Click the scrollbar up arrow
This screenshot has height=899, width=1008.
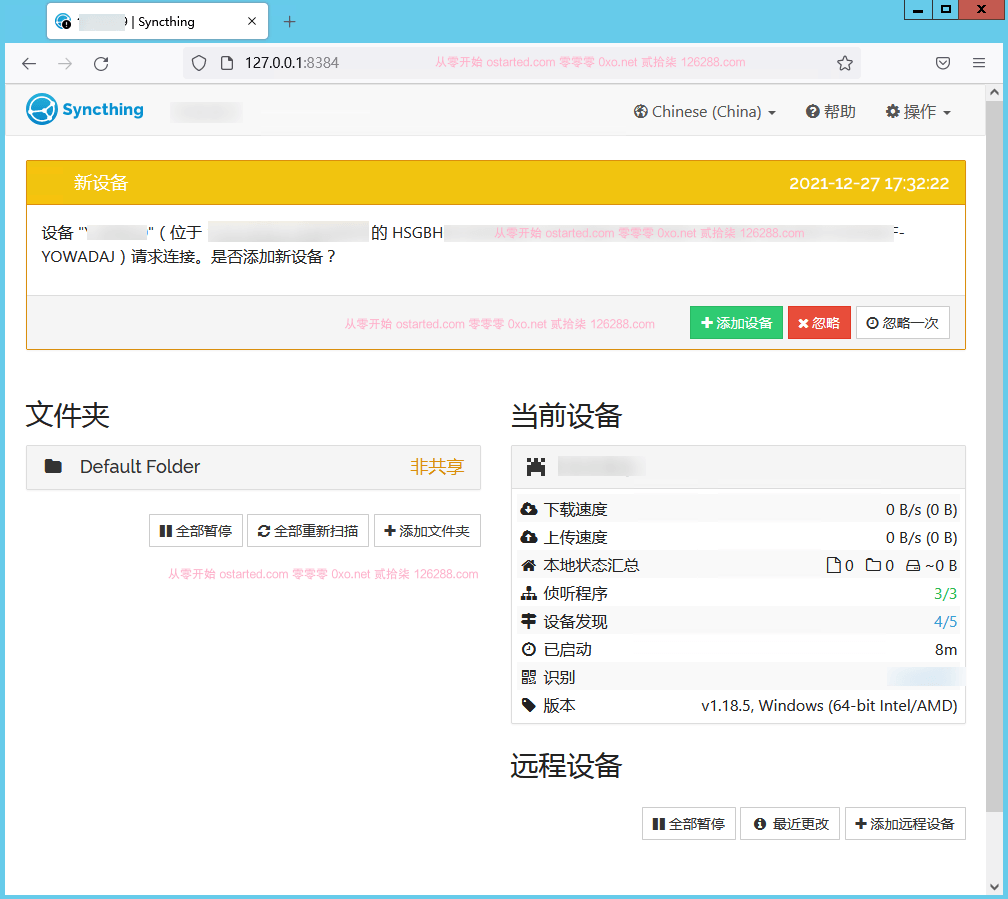[x=994, y=93]
